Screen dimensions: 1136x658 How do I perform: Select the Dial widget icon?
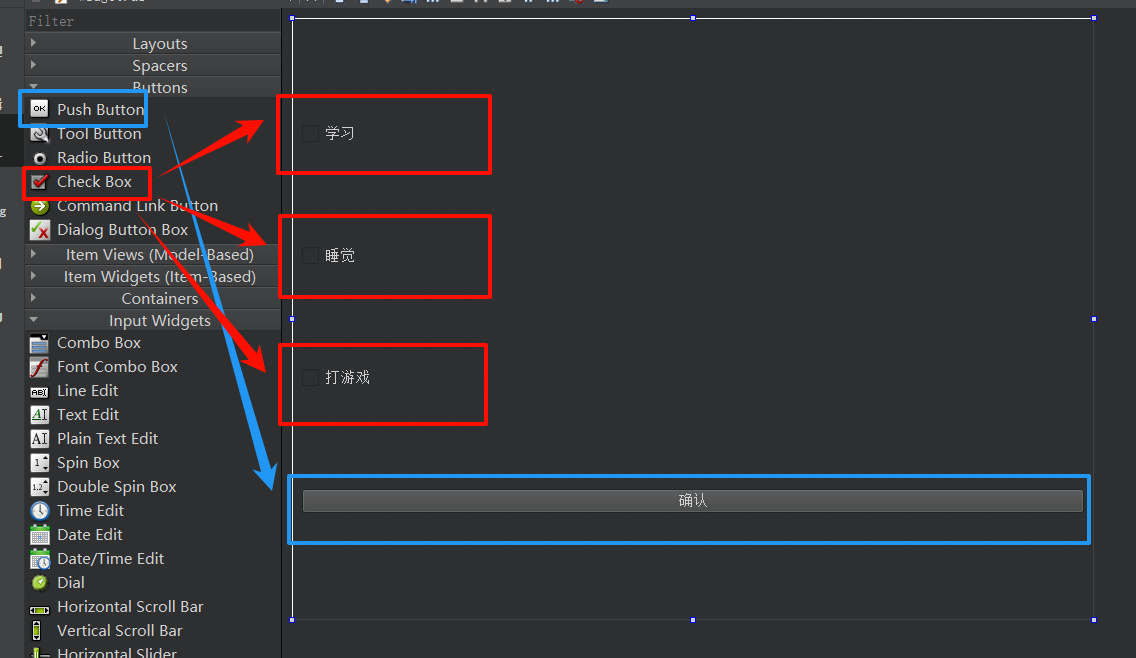tap(39, 583)
